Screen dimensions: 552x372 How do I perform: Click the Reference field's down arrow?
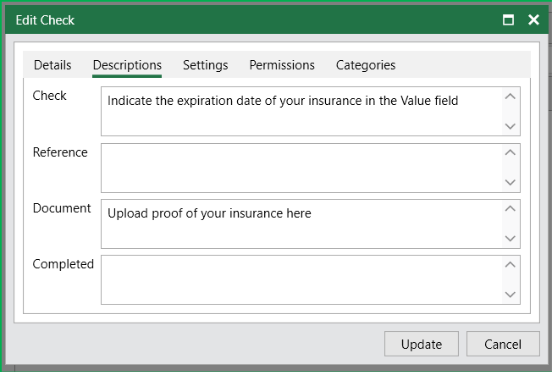(x=510, y=182)
